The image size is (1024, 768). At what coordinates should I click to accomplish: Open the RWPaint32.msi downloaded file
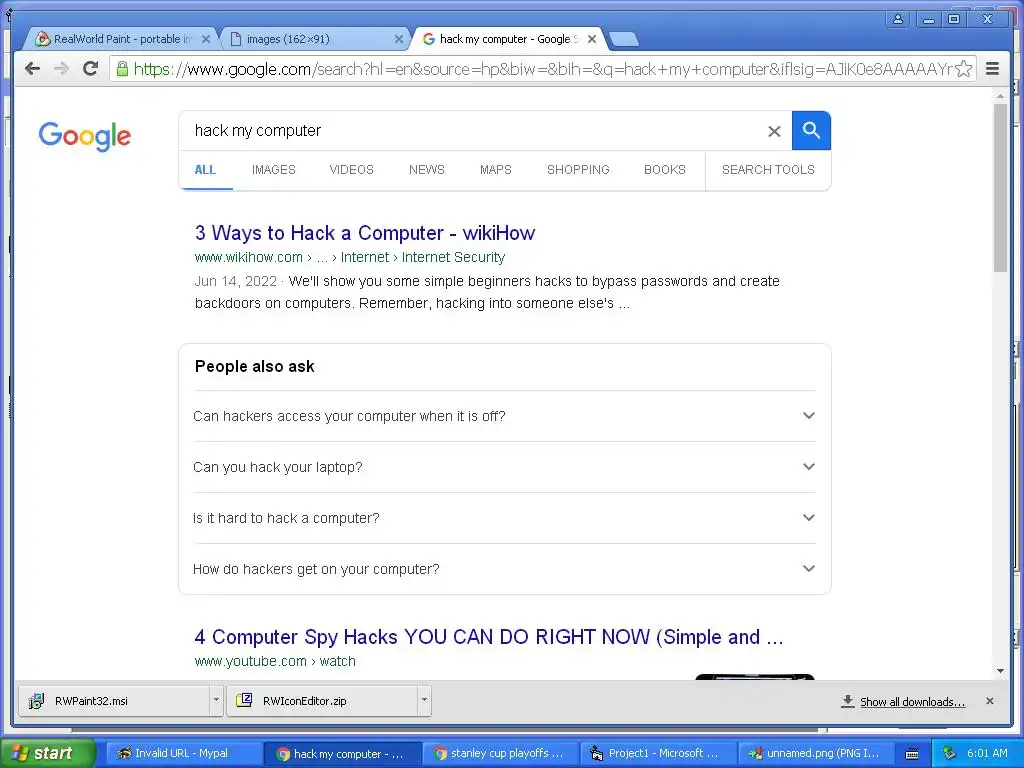pyautogui.click(x=114, y=701)
